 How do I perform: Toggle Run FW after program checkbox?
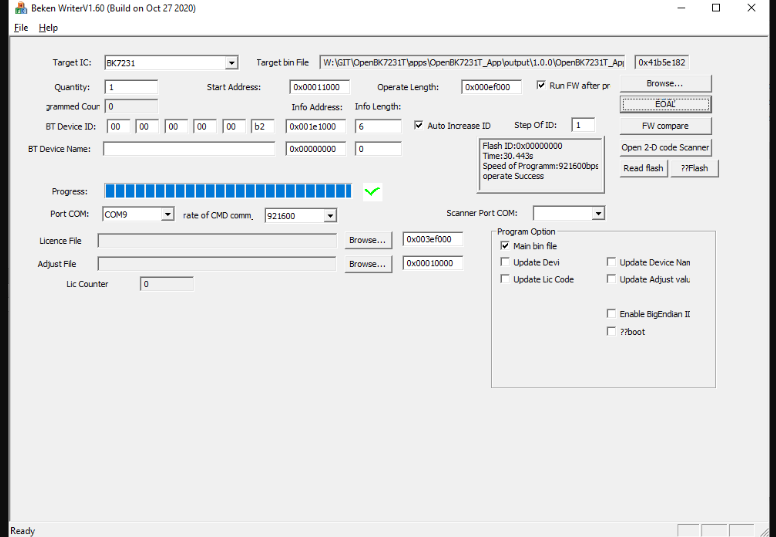click(541, 85)
